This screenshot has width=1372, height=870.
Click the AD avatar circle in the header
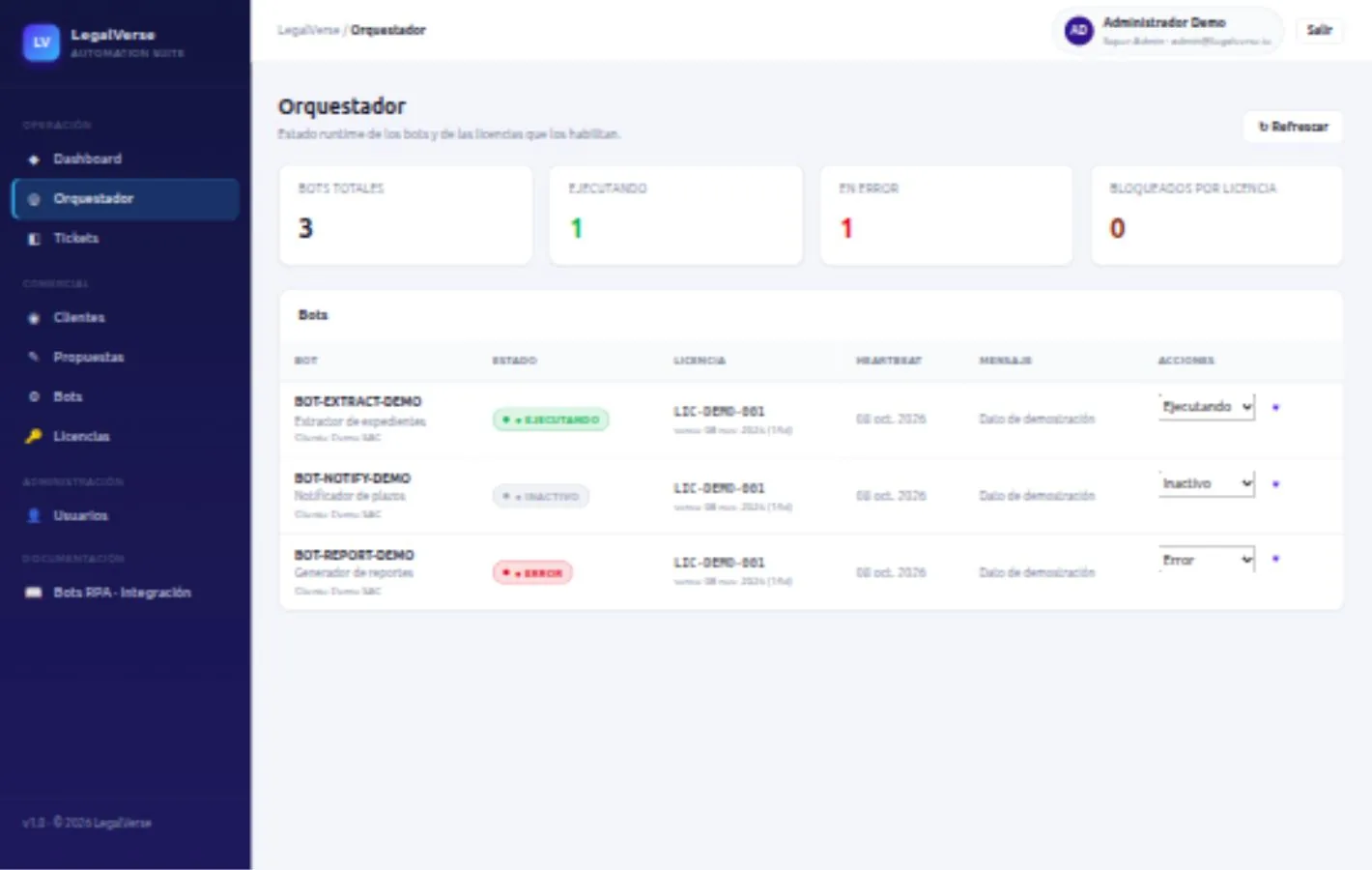coord(1078,31)
